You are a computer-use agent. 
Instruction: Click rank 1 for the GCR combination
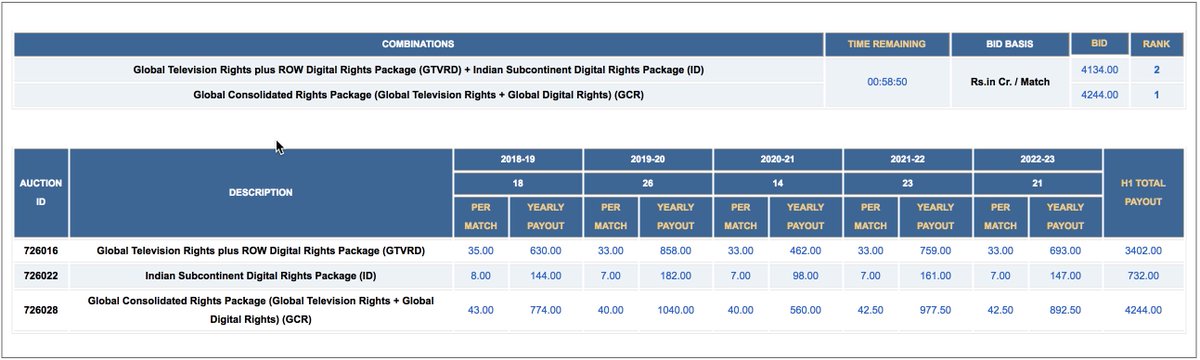coord(1156,95)
